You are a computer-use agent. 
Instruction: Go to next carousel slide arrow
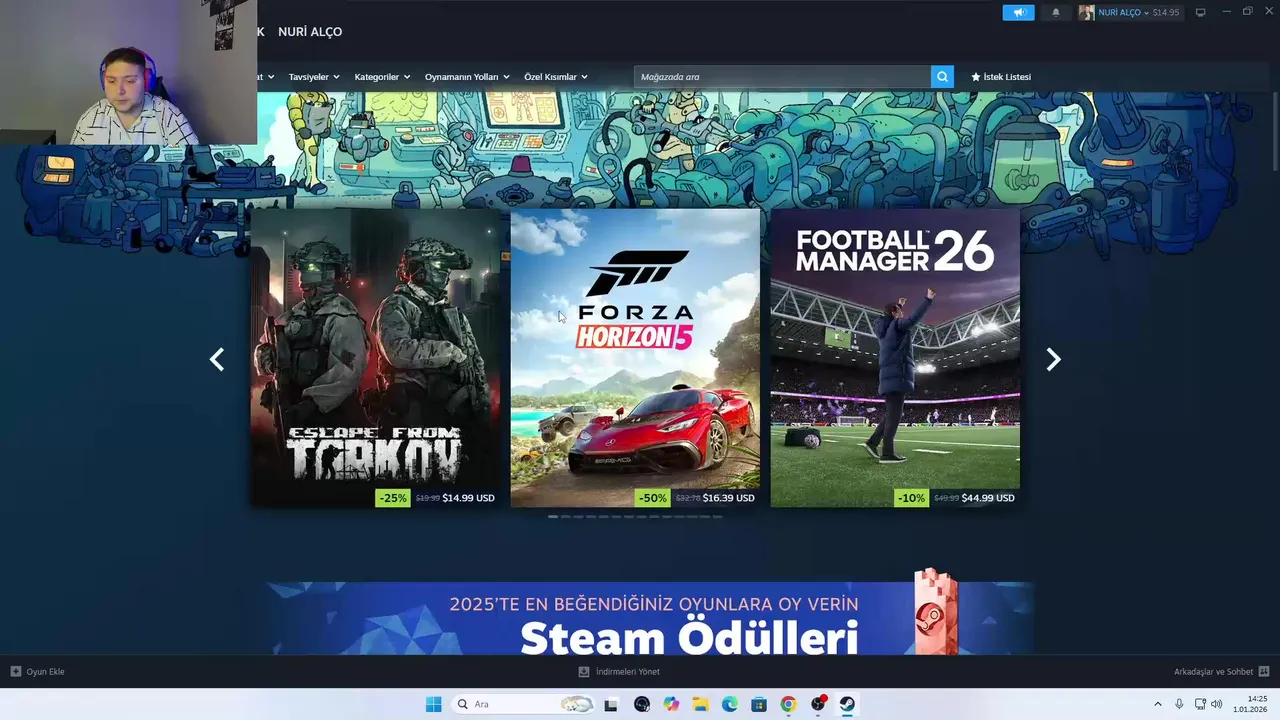[x=1053, y=360]
